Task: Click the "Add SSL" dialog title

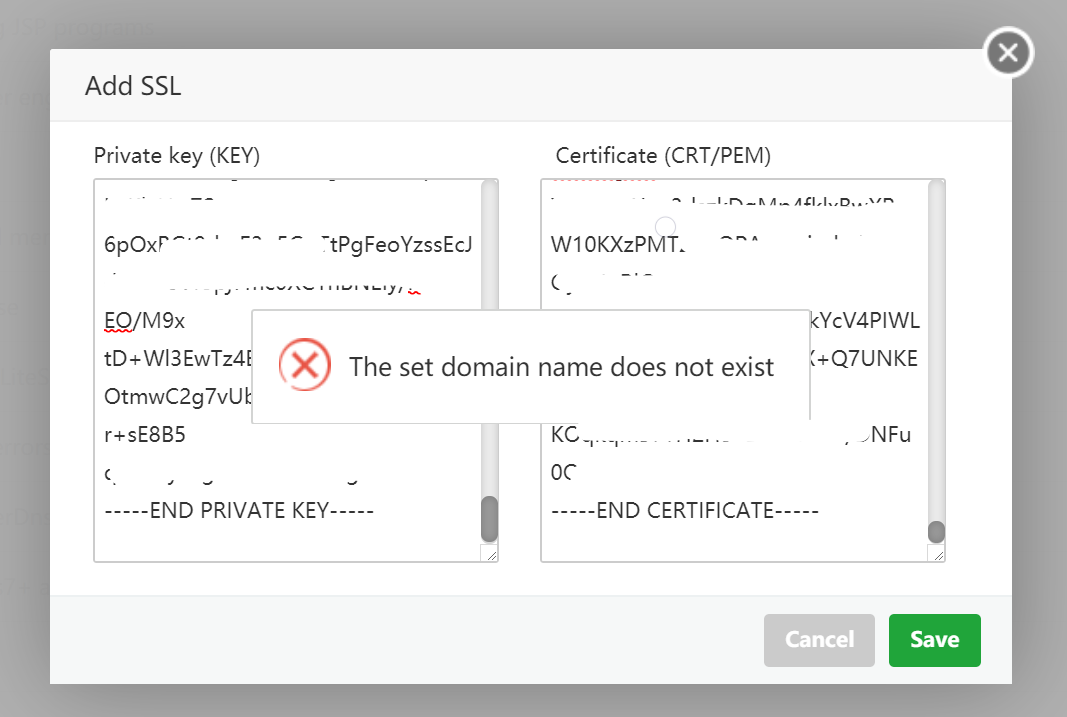Action: (x=133, y=86)
